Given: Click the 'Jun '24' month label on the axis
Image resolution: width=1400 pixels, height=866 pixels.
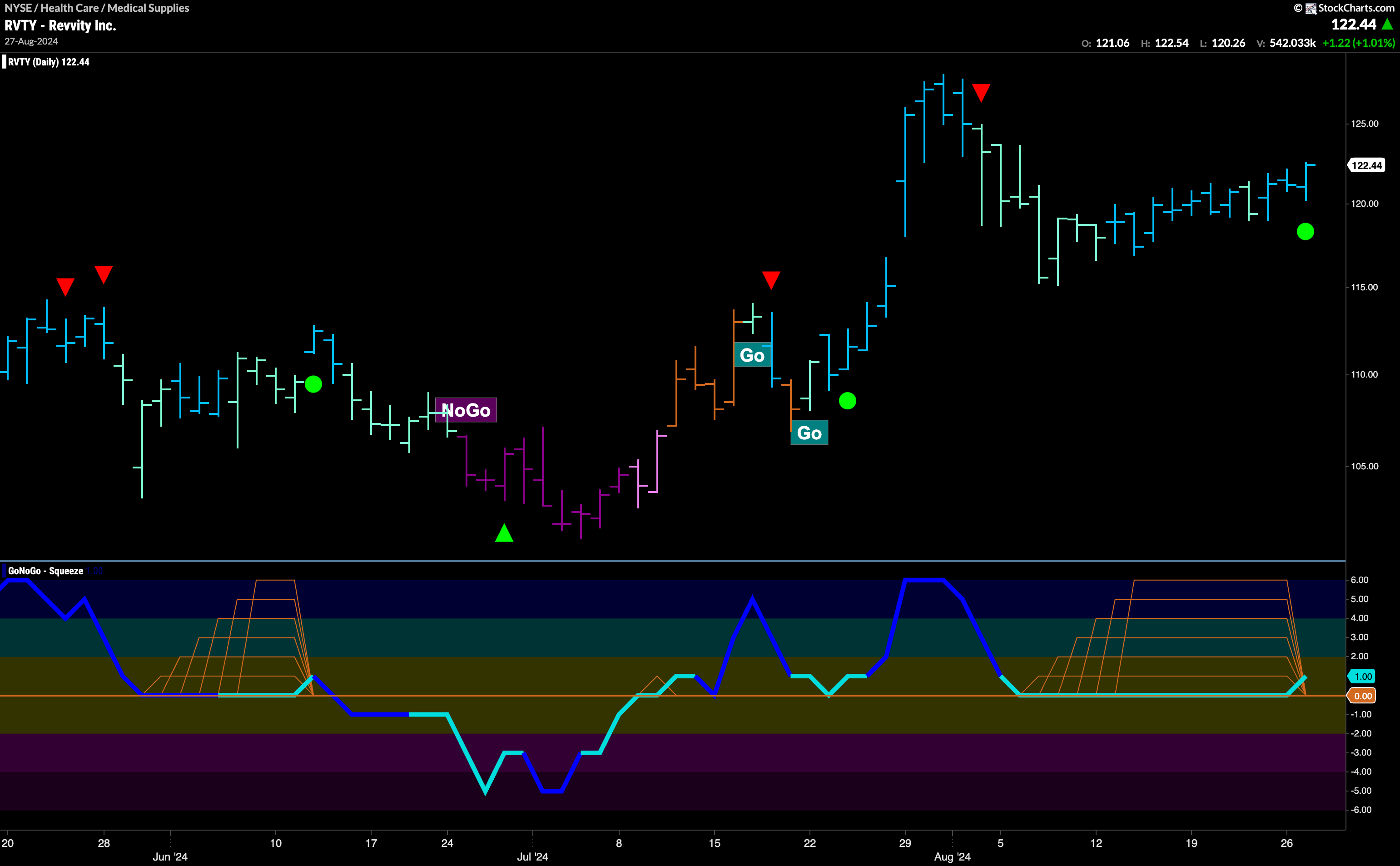Looking at the screenshot, I should pyautogui.click(x=170, y=857).
